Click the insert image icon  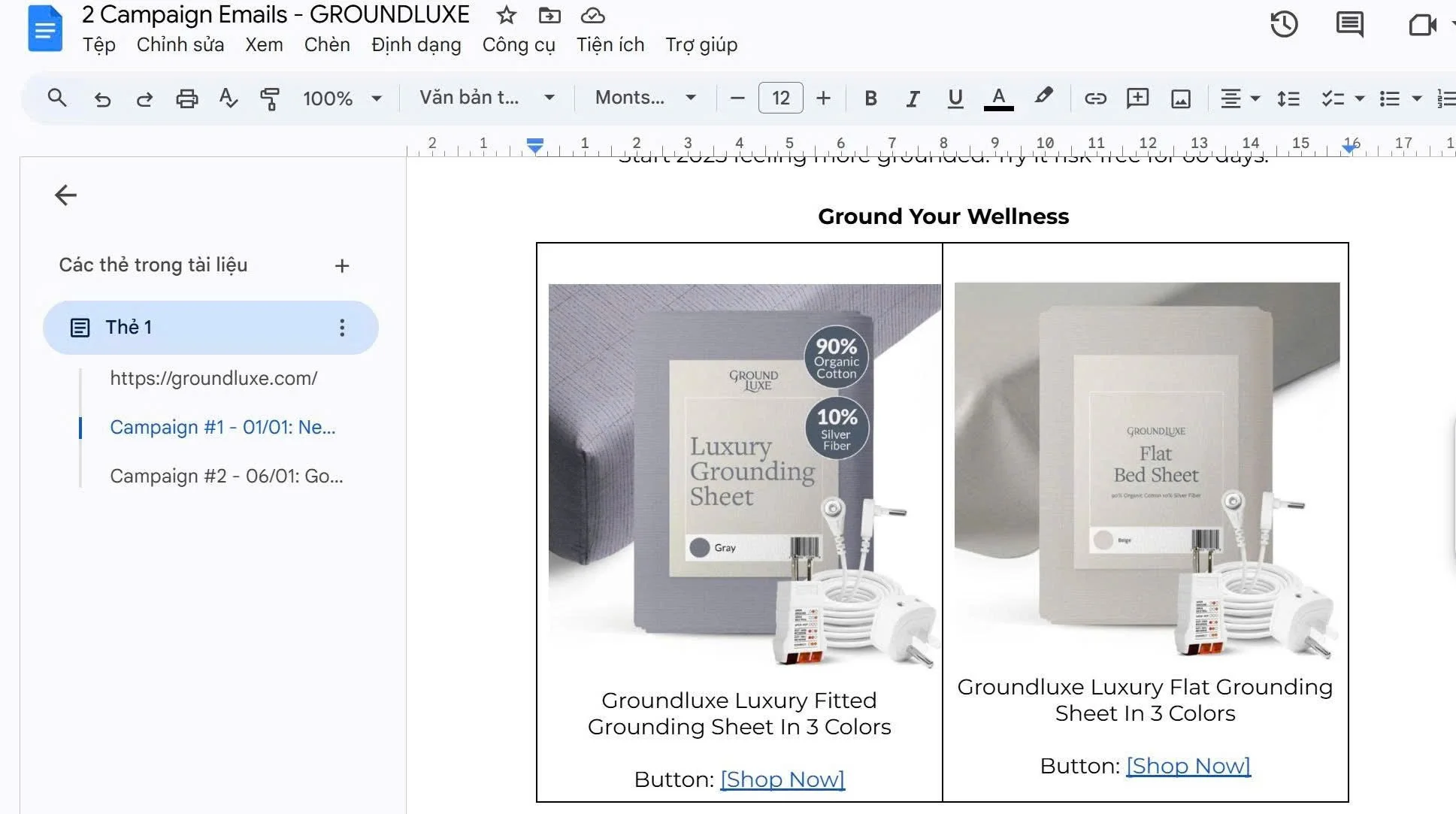click(x=1180, y=98)
